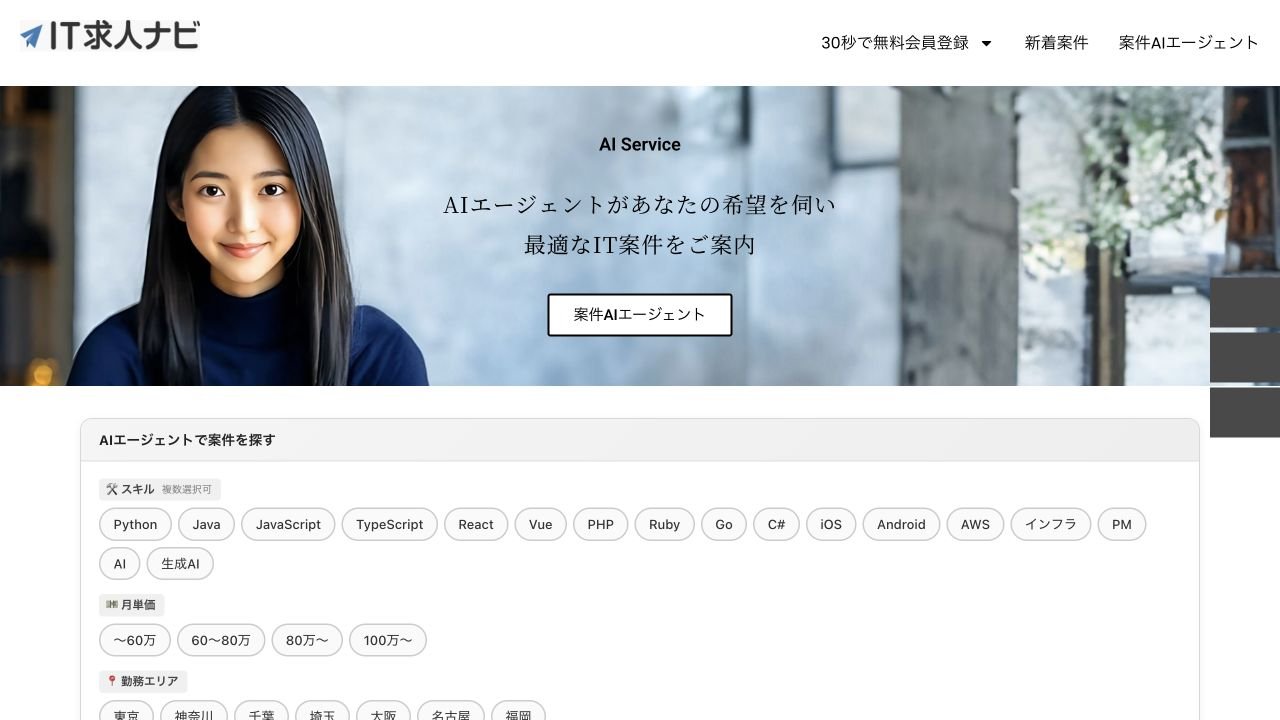Pick the 大阪 work area chip
This screenshot has height=720, width=1280.
point(383,712)
